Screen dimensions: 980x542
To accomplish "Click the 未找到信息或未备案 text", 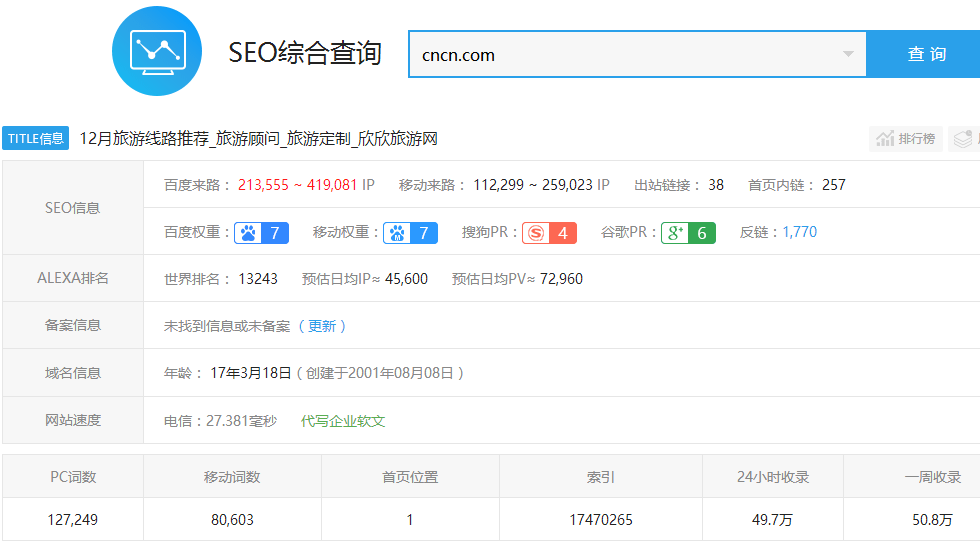I will pos(227,326).
